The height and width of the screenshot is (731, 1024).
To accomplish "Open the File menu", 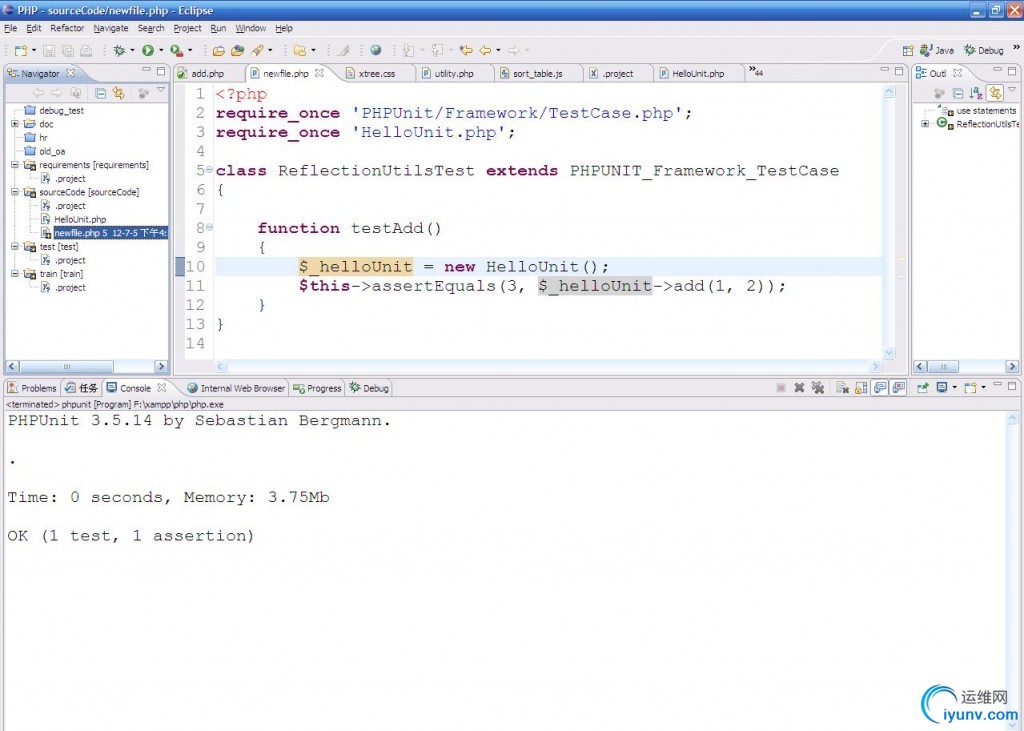I will click(x=10, y=29).
